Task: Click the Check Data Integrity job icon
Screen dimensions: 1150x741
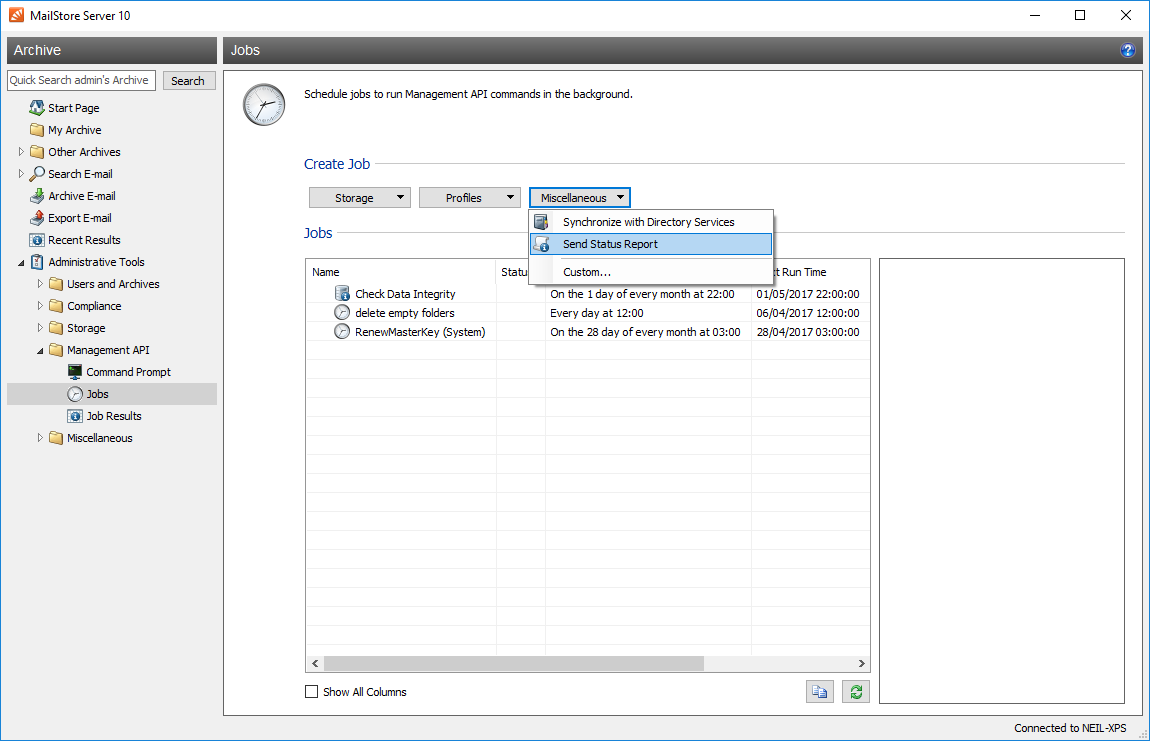Action: 342,293
